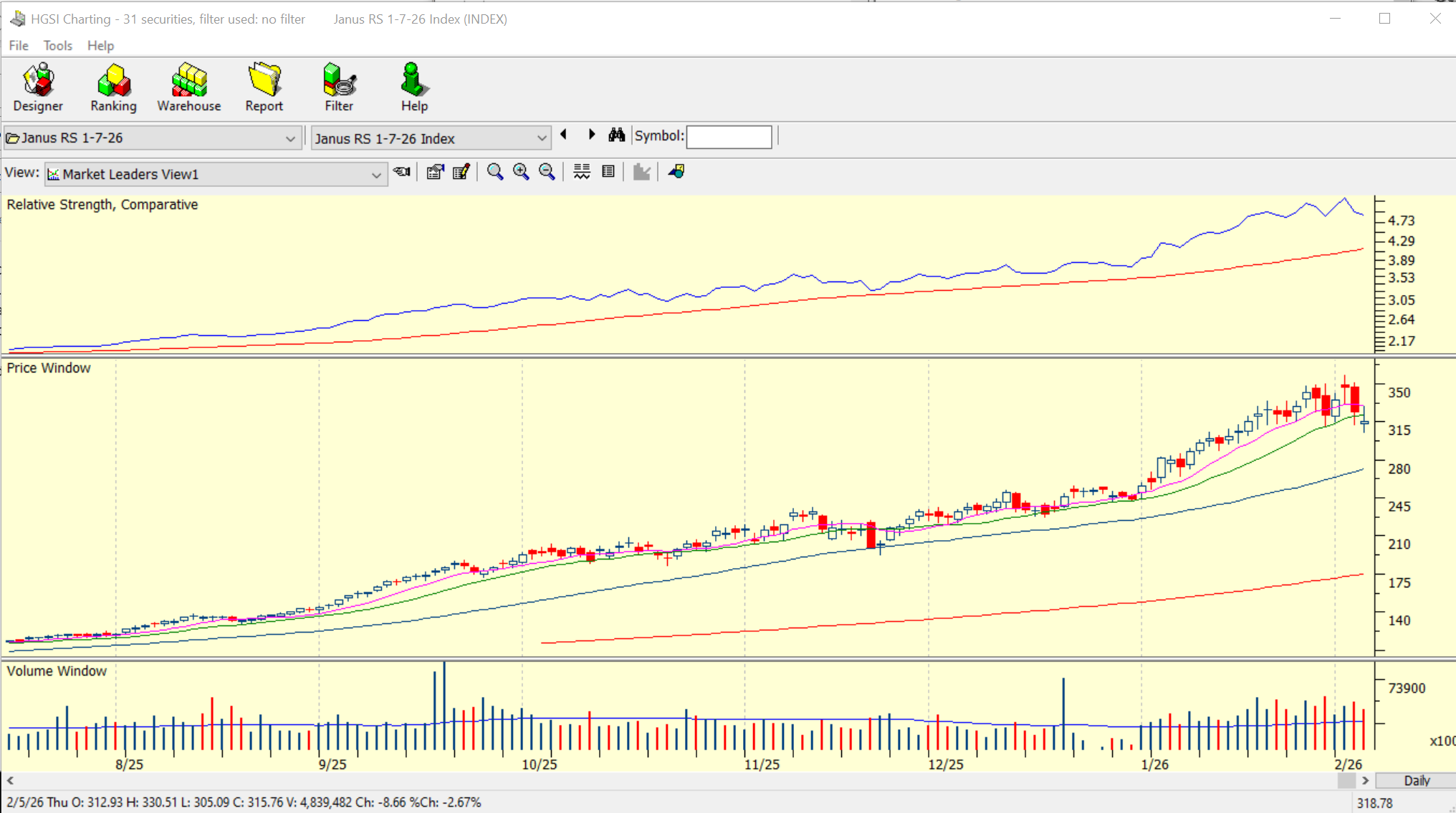Click the Filter toolbar icon
1456x813 pixels.
(339, 87)
